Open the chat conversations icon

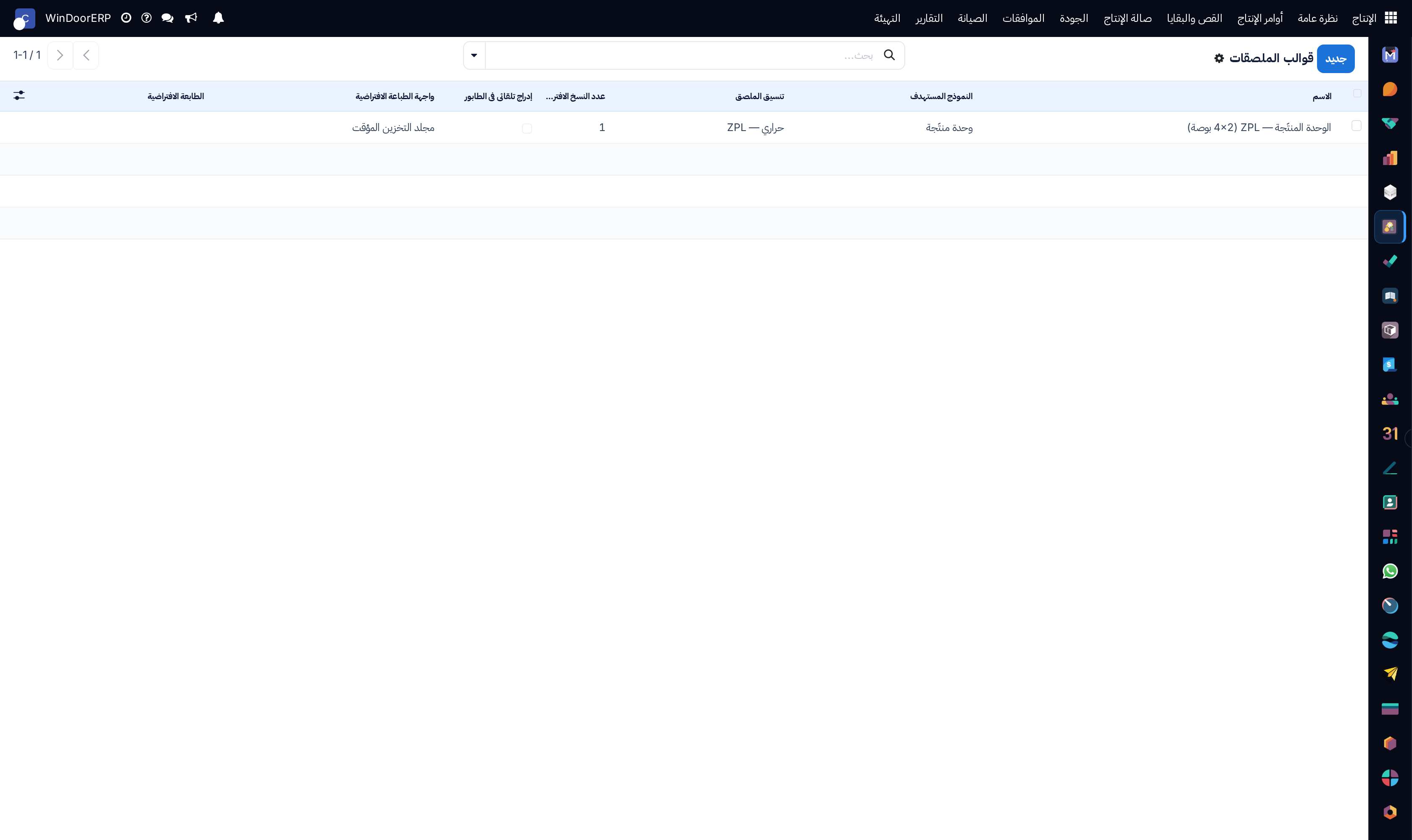167,18
